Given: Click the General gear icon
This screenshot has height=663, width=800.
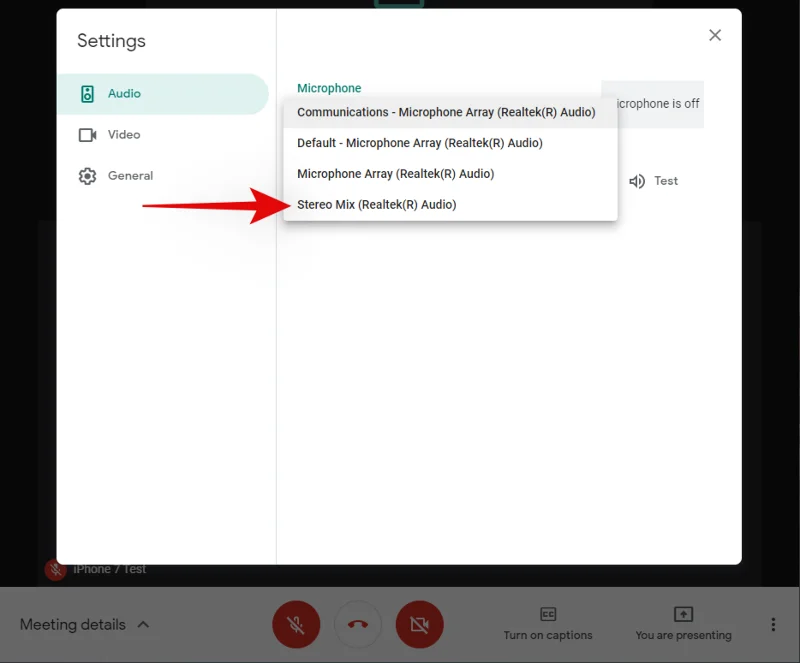Looking at the screenshot, I should pos(85,175).
